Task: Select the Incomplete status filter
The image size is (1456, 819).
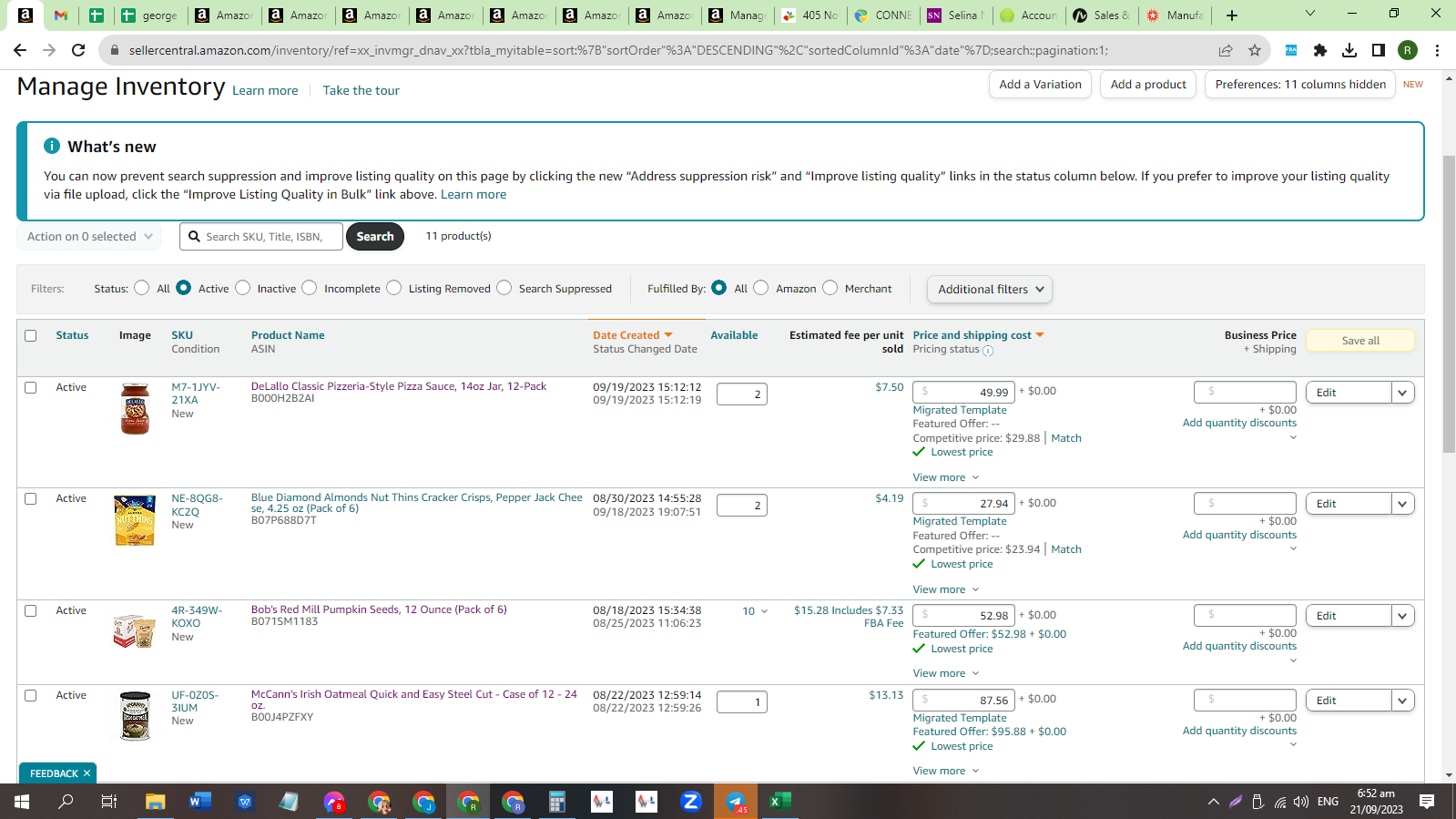Action: [310, 288]
